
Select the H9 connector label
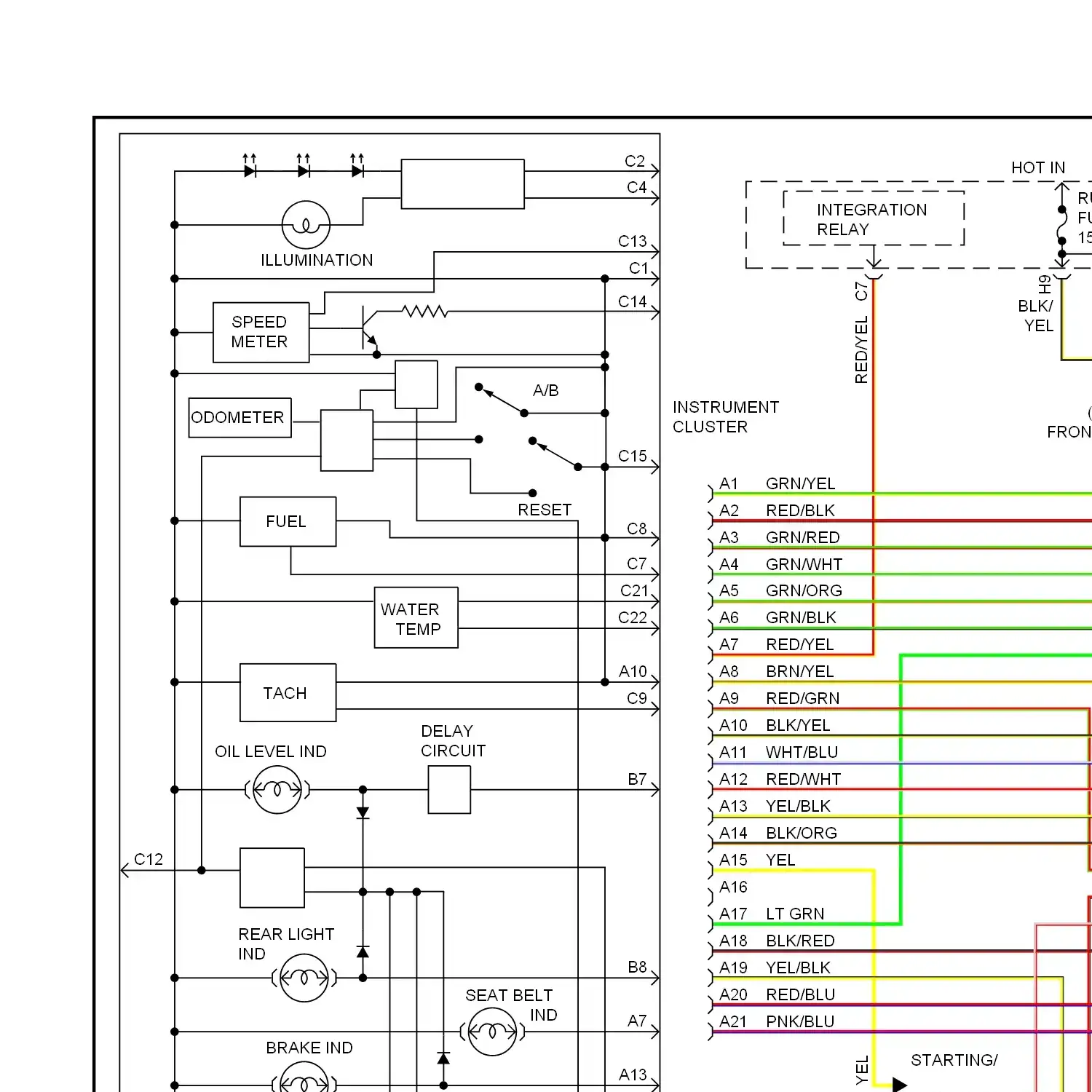1045,283
